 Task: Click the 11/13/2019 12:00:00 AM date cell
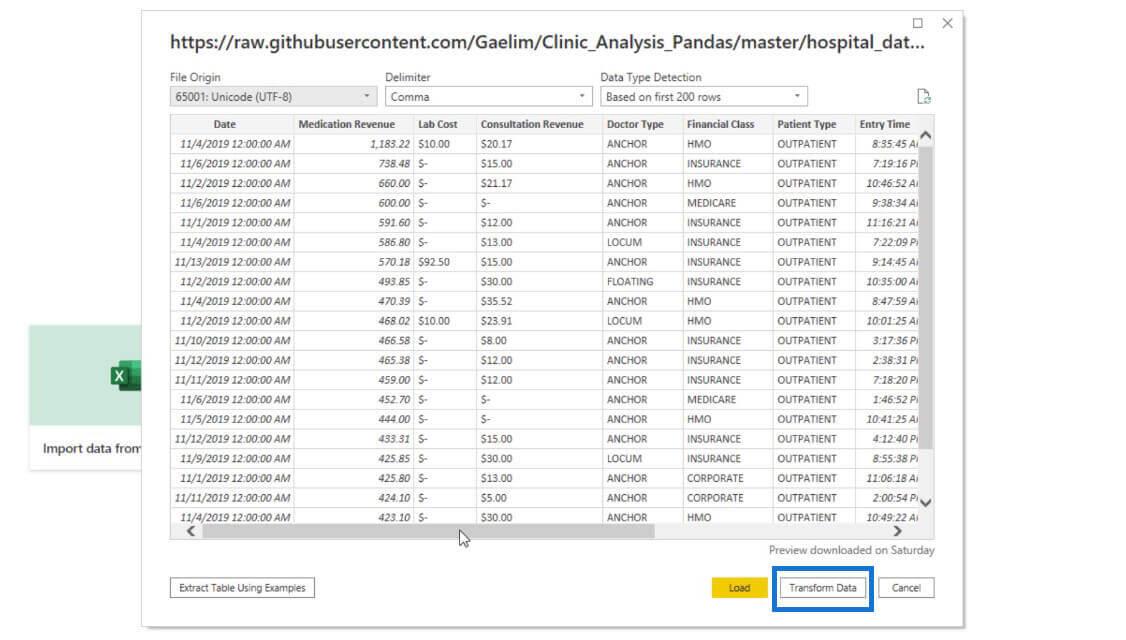coord(232,262)
